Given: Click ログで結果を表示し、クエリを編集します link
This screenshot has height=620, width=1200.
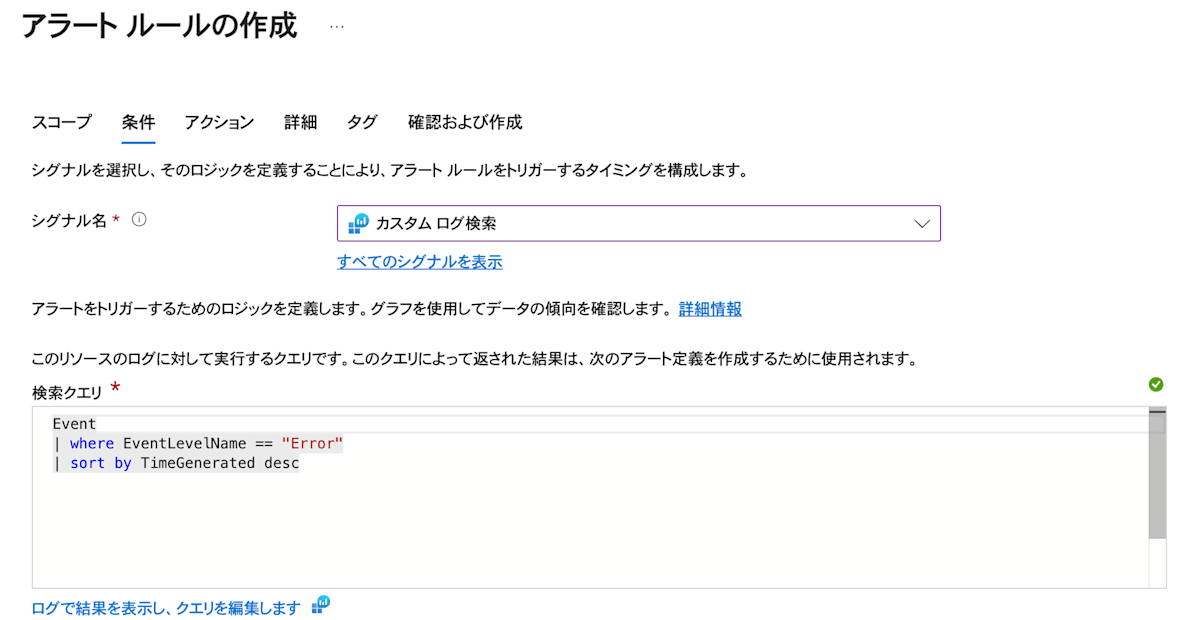Looking at the screenshot, I should point(166,607).
